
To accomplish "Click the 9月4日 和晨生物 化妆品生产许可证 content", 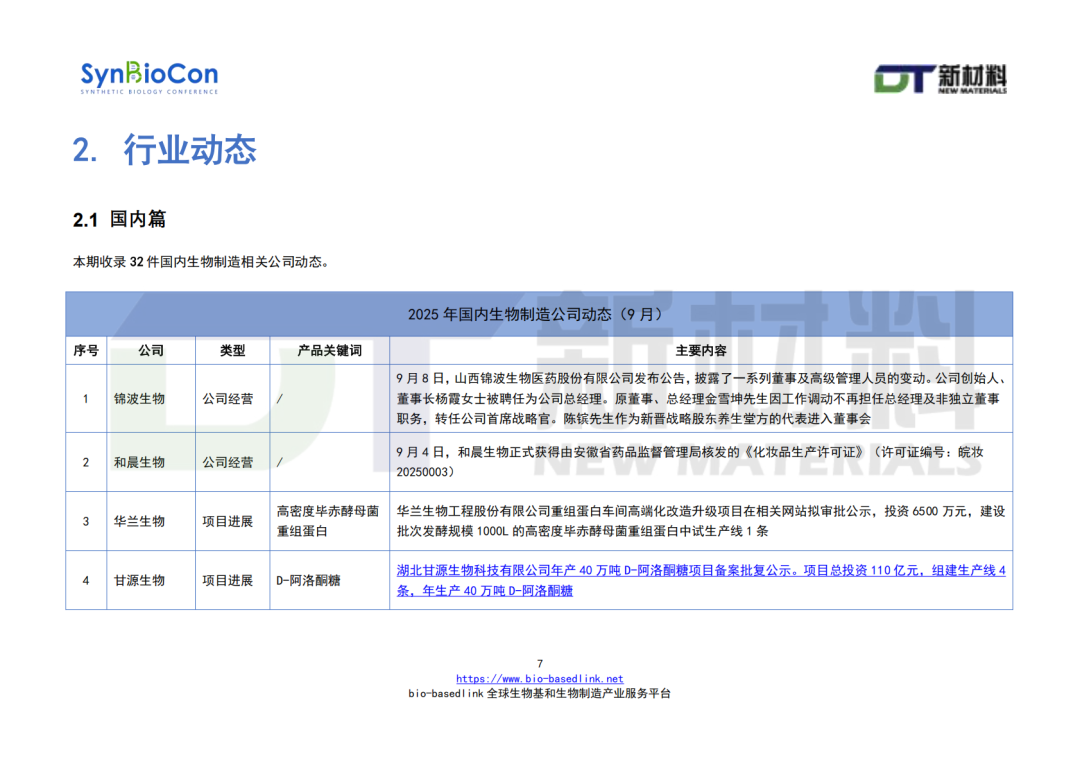I will point(689,462).
